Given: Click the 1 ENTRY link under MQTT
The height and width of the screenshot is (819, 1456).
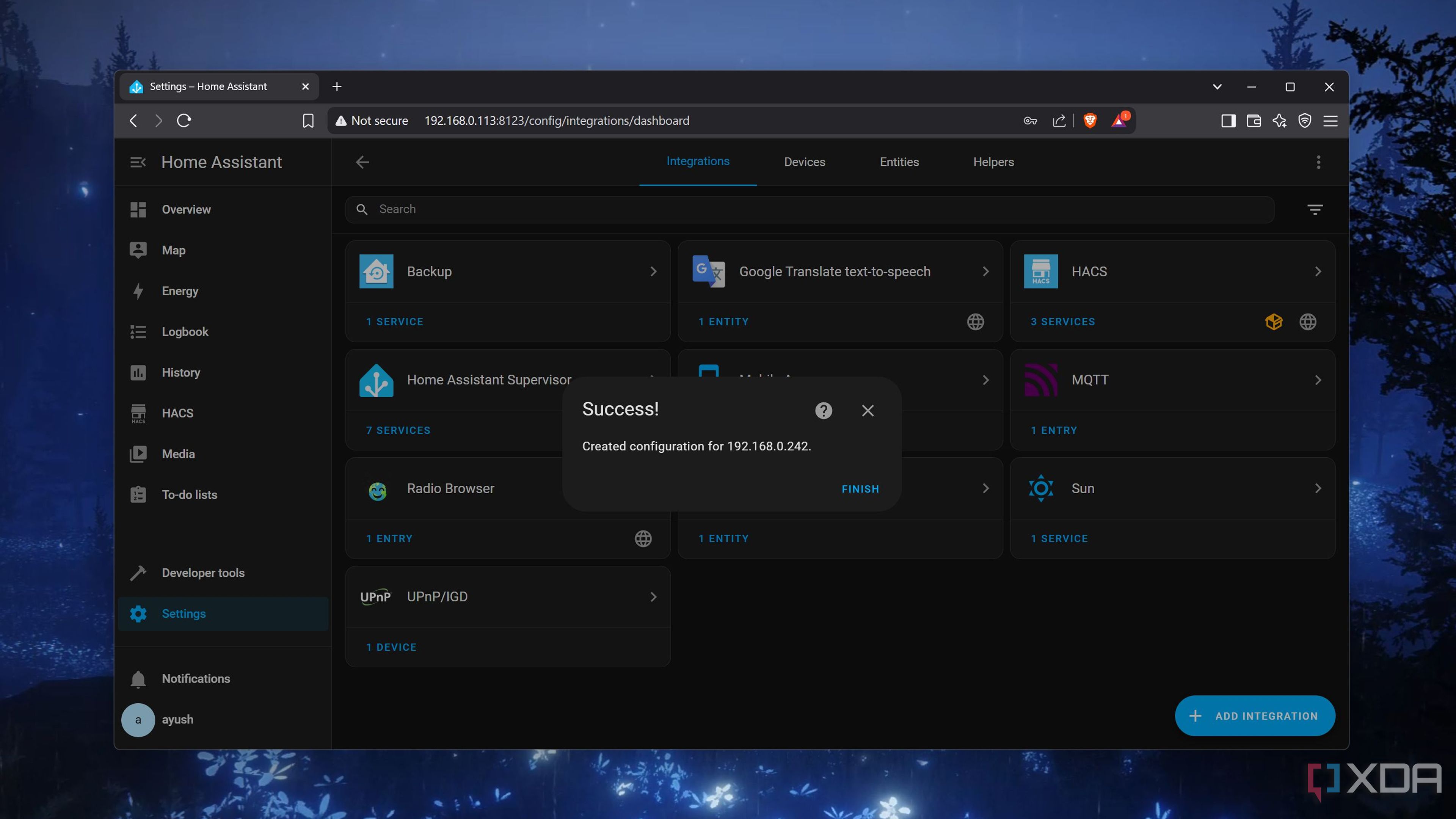Looking at the screenshot, I should pyautogui.click(x=1054, y=430).
